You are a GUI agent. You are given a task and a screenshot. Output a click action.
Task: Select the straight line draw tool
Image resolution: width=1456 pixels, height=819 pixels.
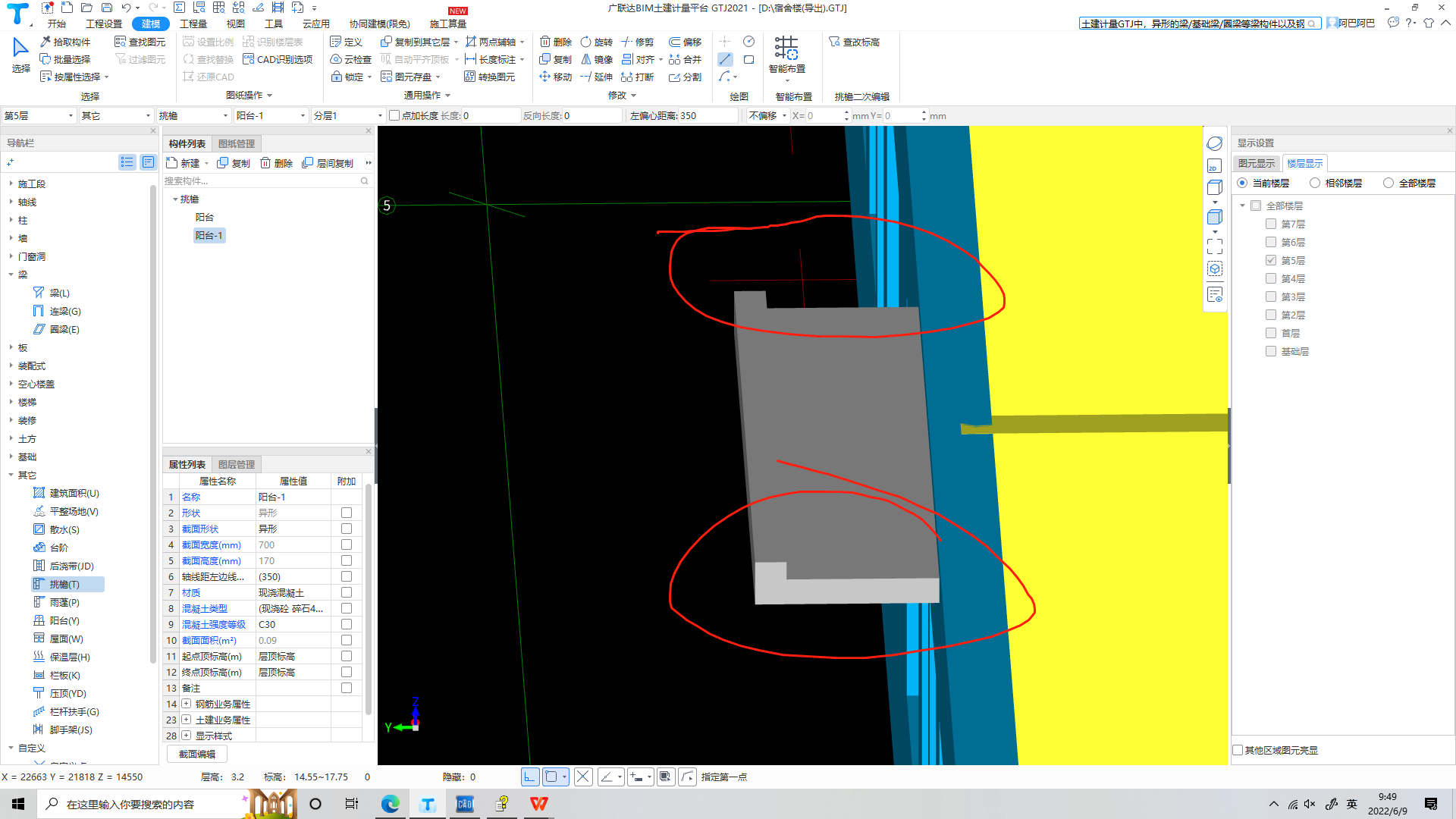tap(725, 59)
